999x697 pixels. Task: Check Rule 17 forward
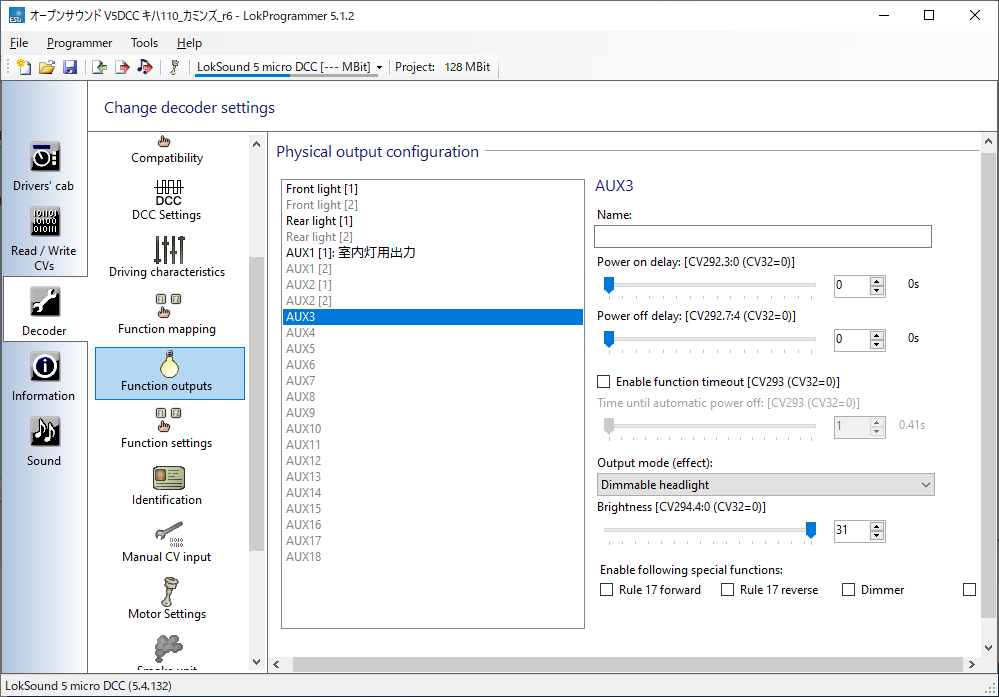607,590
